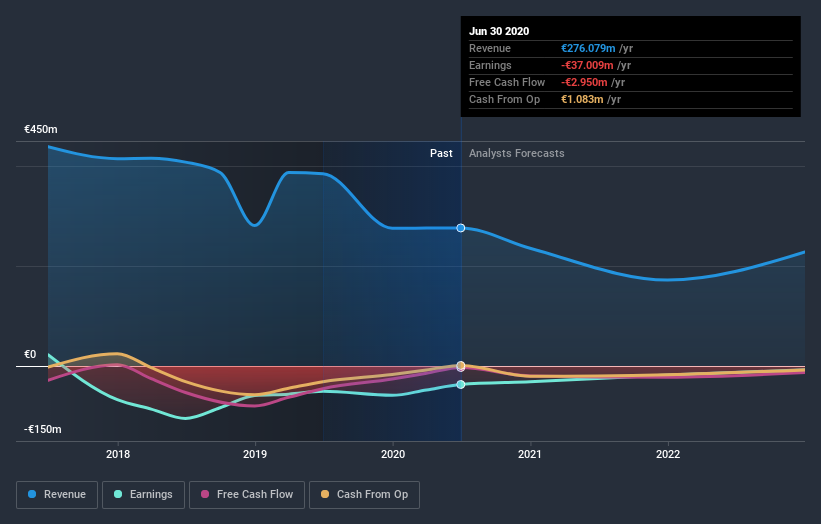Toggle the Revenue legend button

tap(57, 495)
